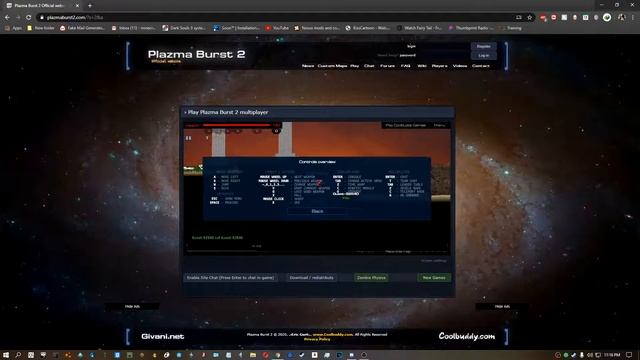Open the Fake Mail Generator bookmark

click(x=82, y=28)
